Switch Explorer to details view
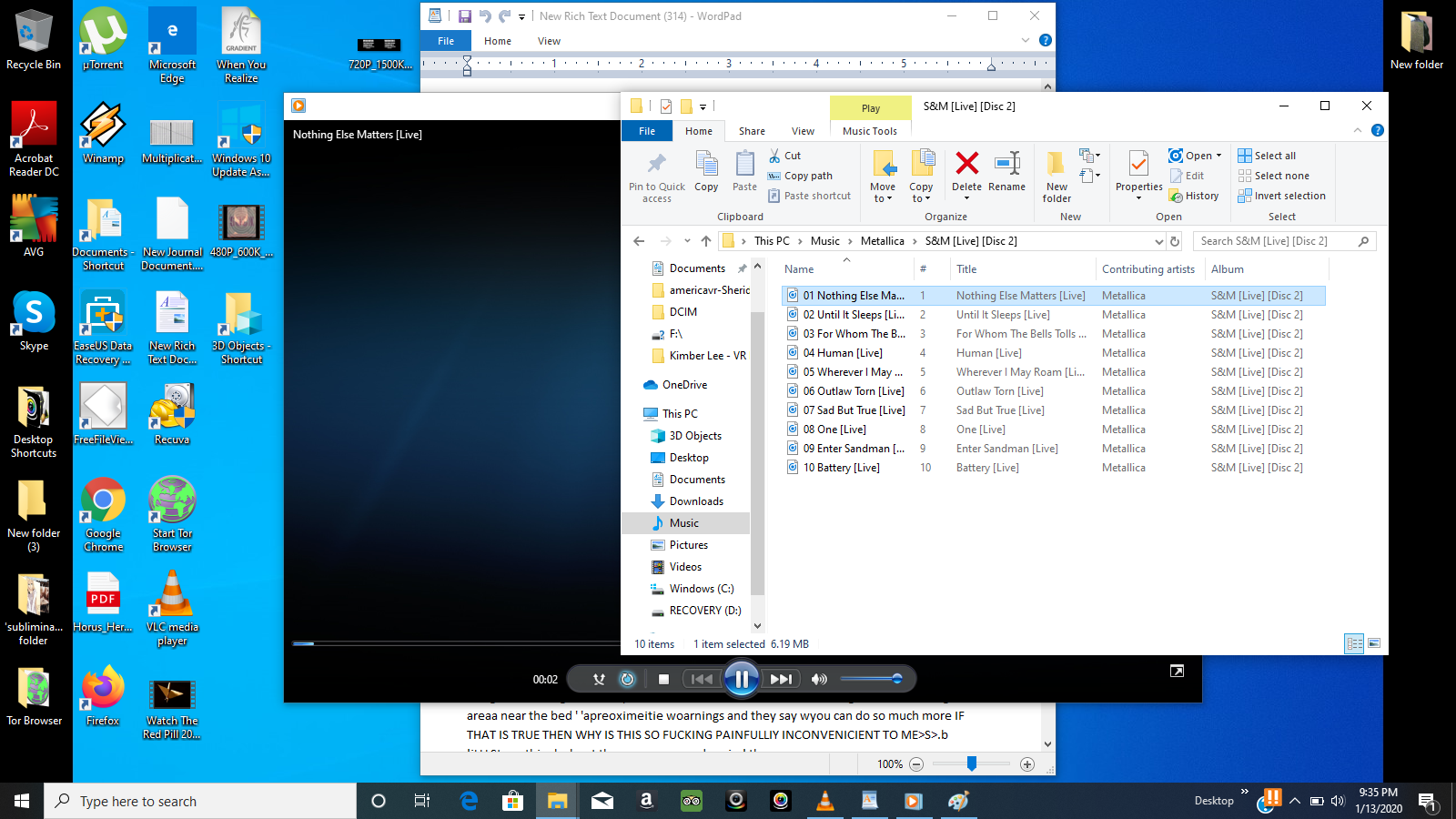 (x=1354, y=643)
